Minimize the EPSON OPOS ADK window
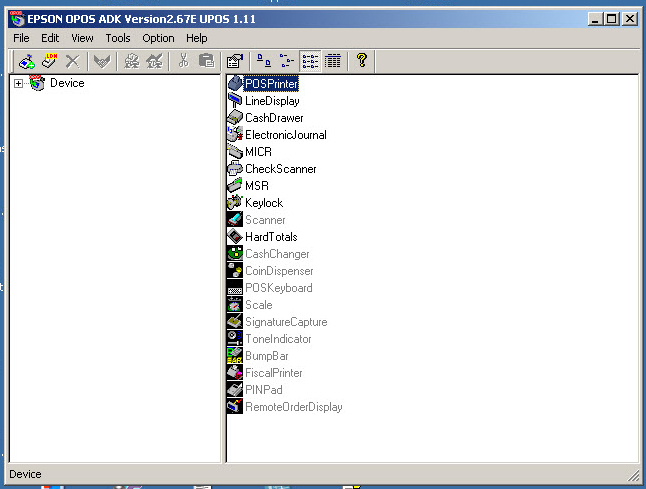Screen dimensions: 646x489 (595, 19)
